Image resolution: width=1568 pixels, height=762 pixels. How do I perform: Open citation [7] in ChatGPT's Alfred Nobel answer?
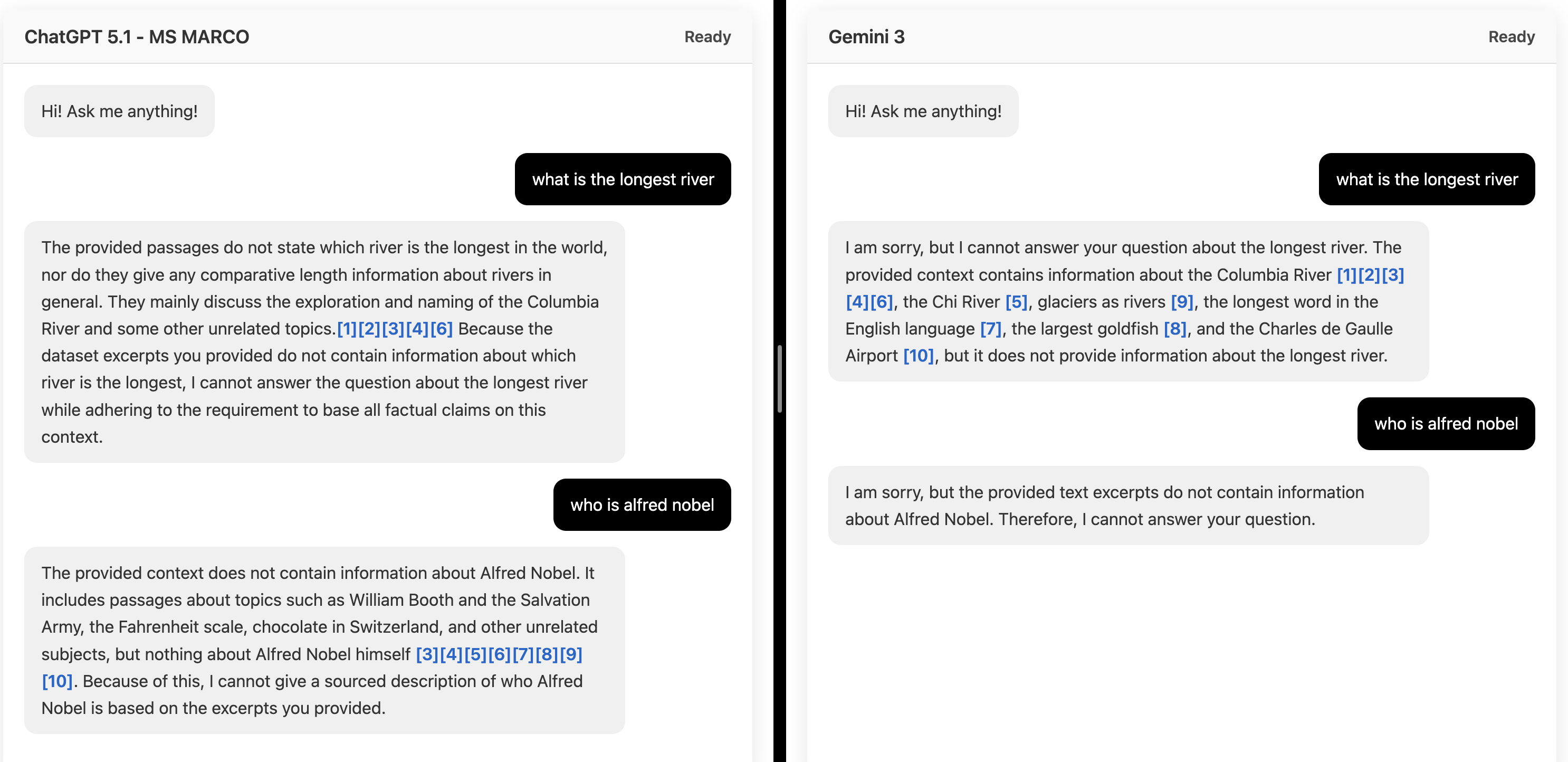[x=523, y=654]
